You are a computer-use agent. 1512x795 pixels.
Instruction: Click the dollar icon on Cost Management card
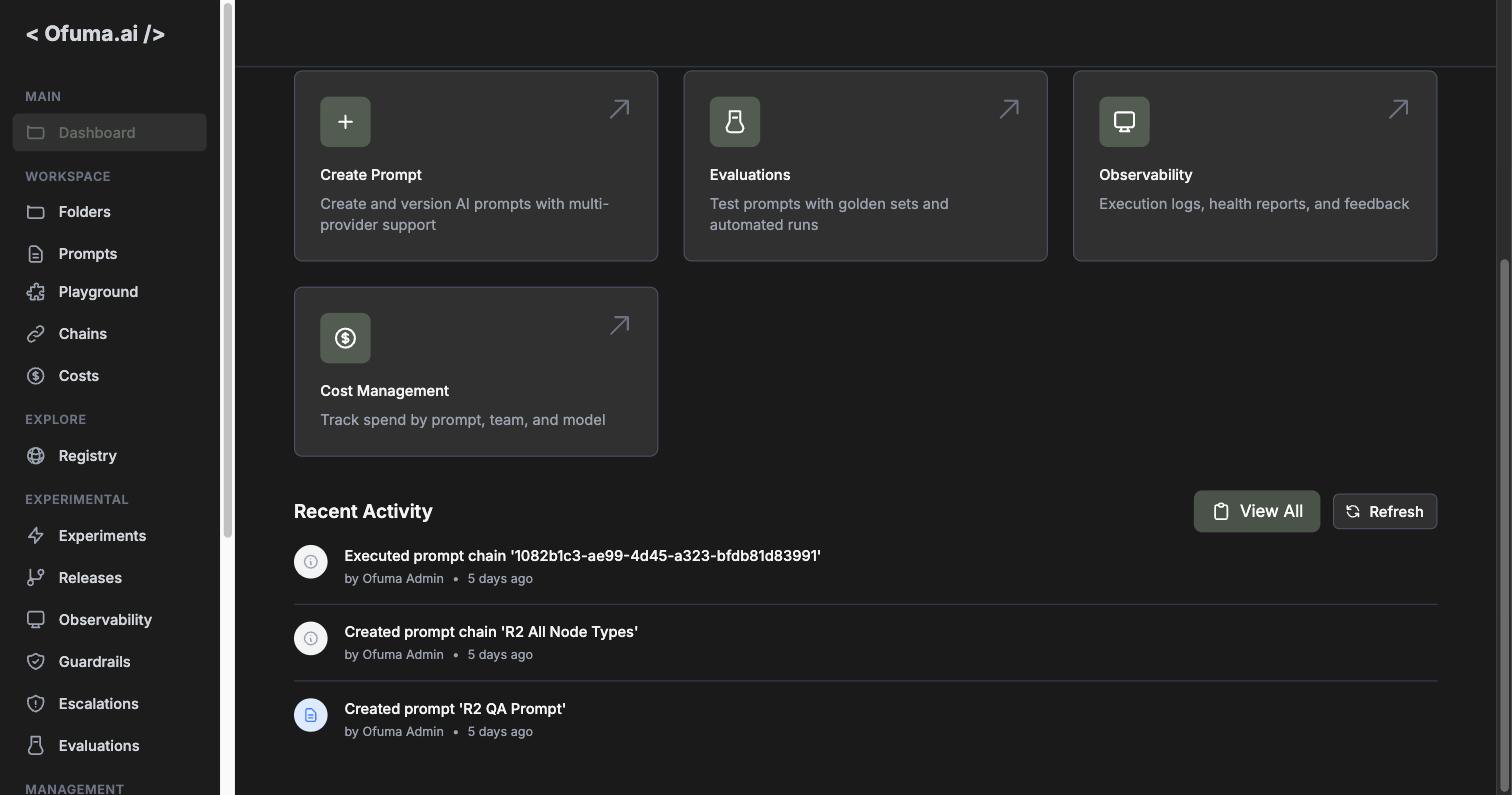345,338
